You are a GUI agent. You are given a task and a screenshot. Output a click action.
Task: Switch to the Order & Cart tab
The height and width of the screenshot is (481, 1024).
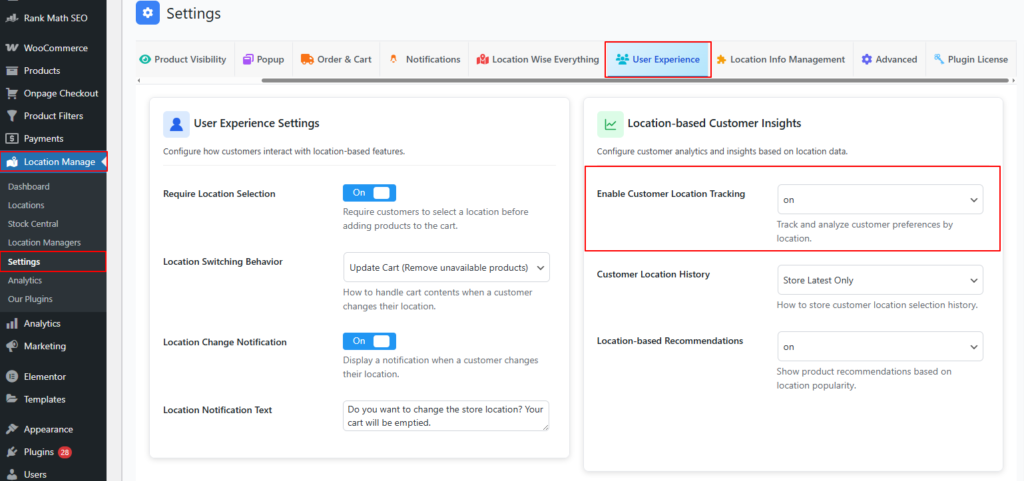click(336, 59)
